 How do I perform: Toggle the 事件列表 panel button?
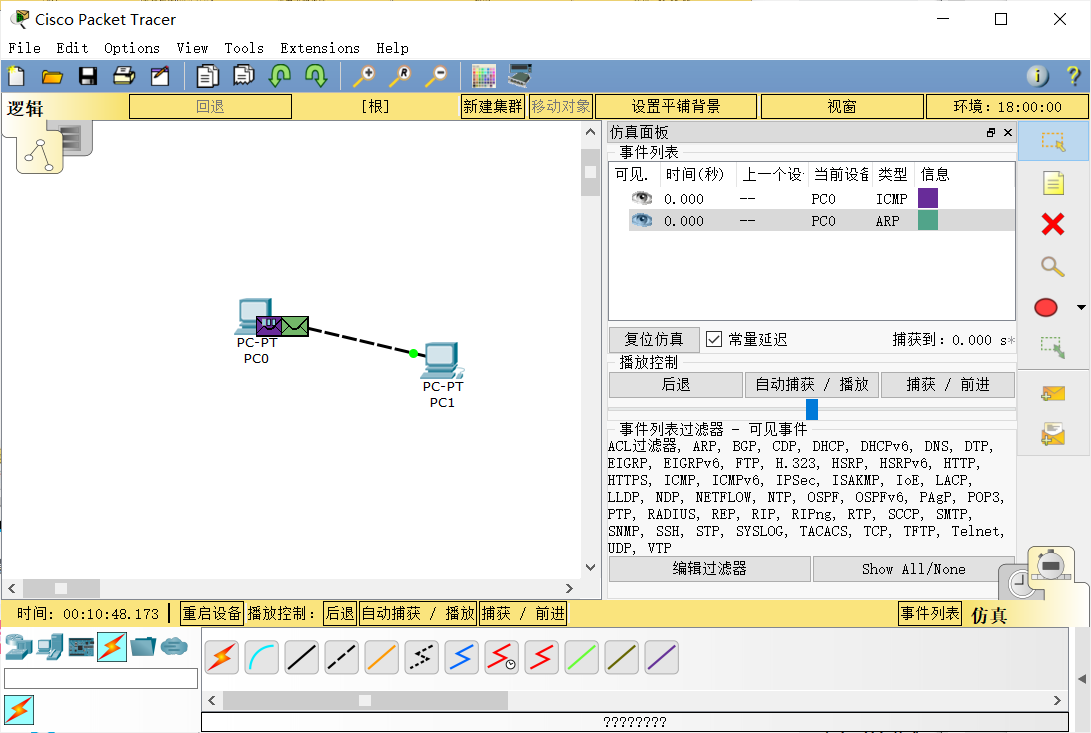(x=930, y=613)
